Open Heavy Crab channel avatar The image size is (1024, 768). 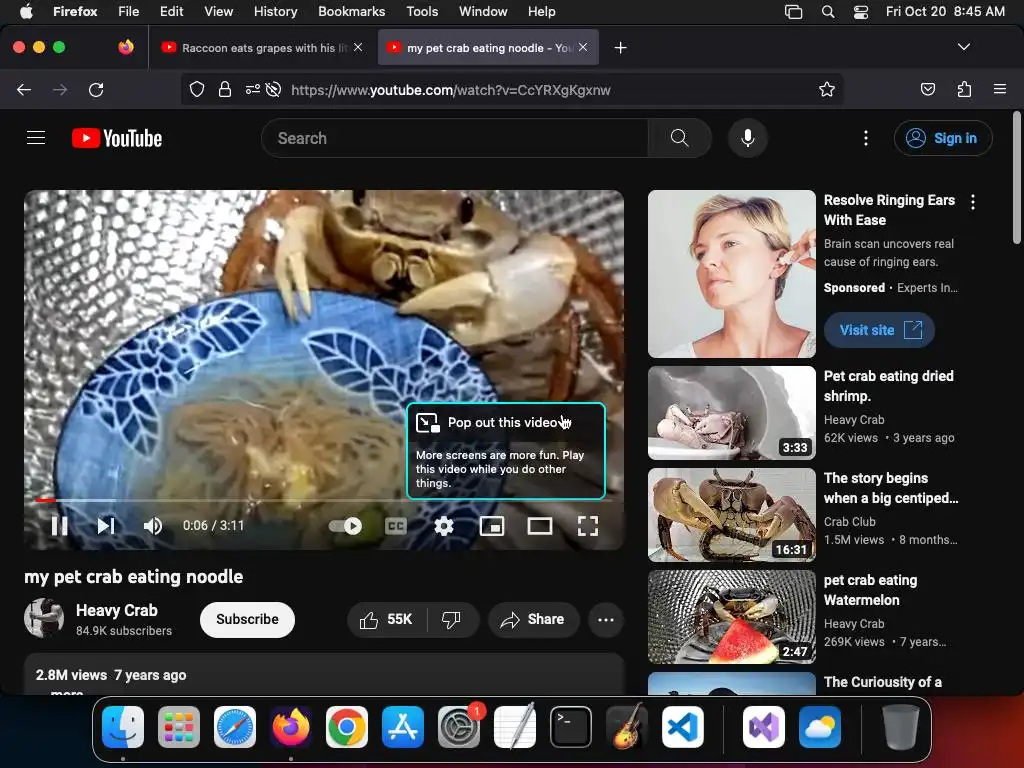[x=44, y=618]
